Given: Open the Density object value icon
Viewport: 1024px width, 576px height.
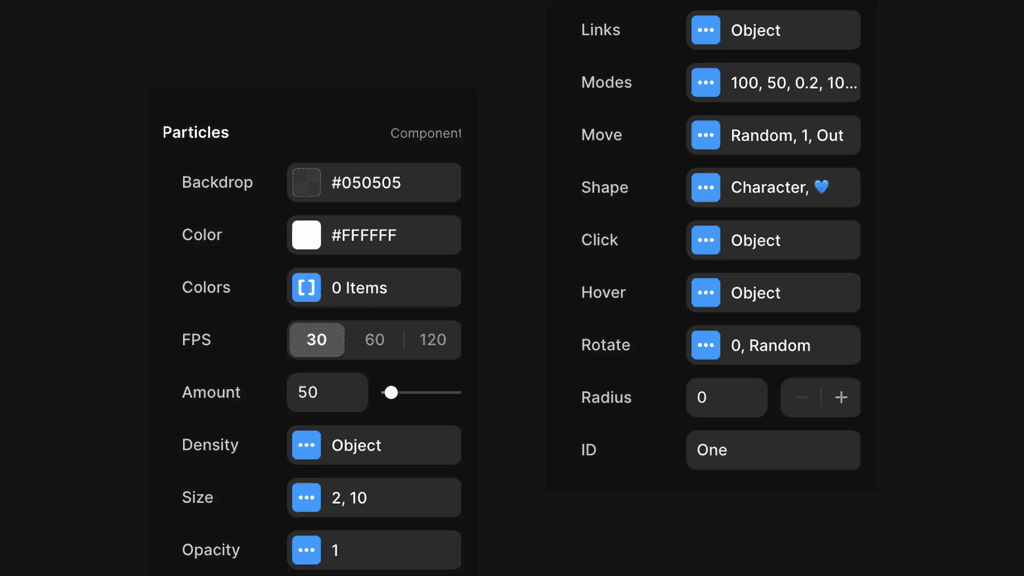Looking at the screenshot, I should point(306,445).
